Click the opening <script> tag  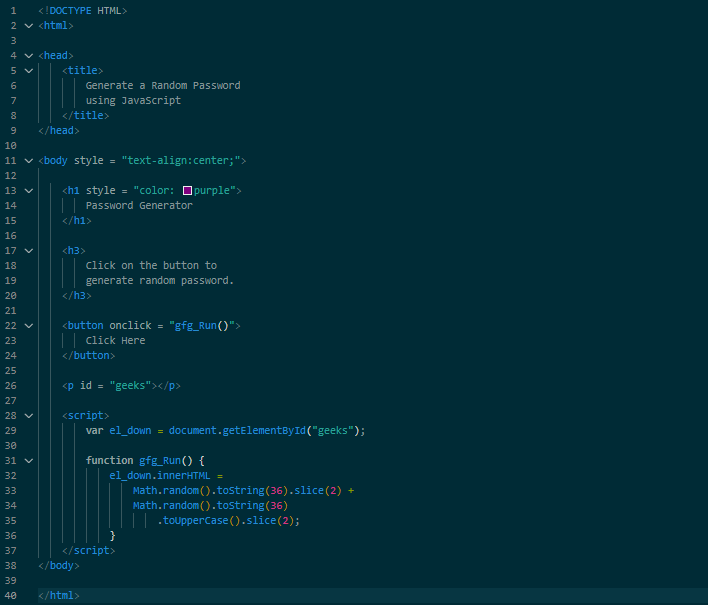[x=86, y=415]
